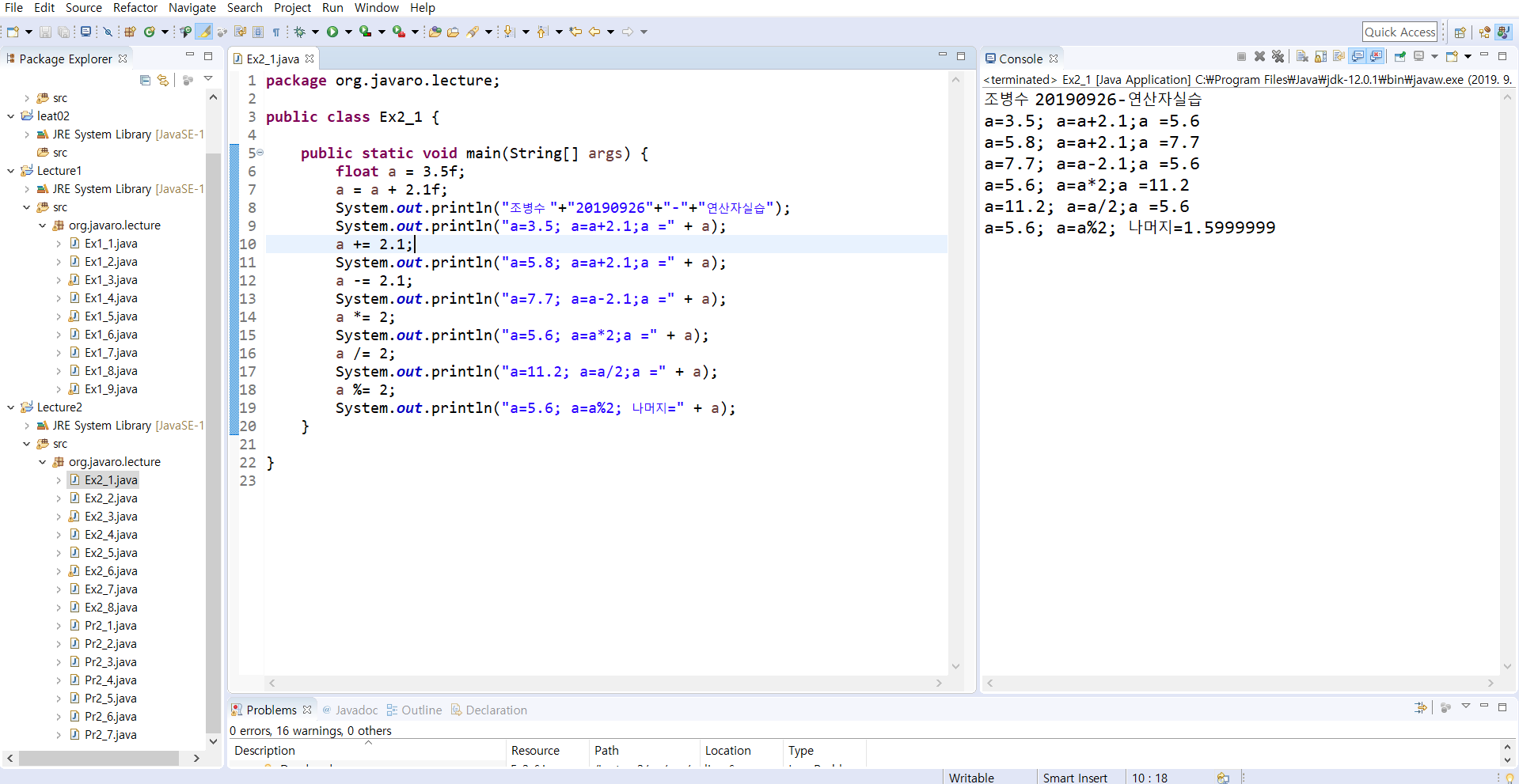Viewport: 1519px width, 784px height.
Task: Click the Quick Access search field
Action: pos(1399,32)
